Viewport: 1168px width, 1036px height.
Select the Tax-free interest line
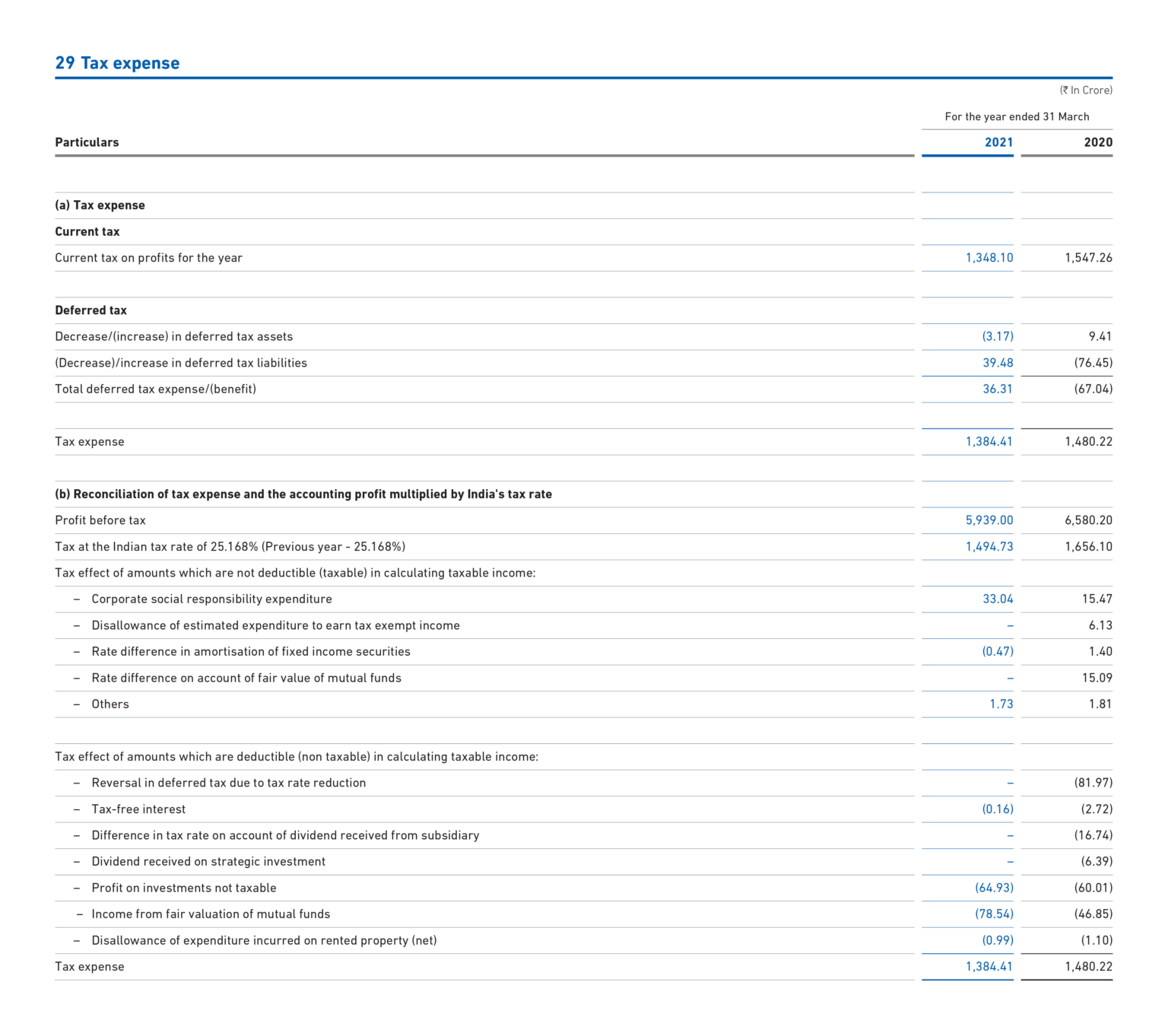pyautogui.click(x=138, y=809)
